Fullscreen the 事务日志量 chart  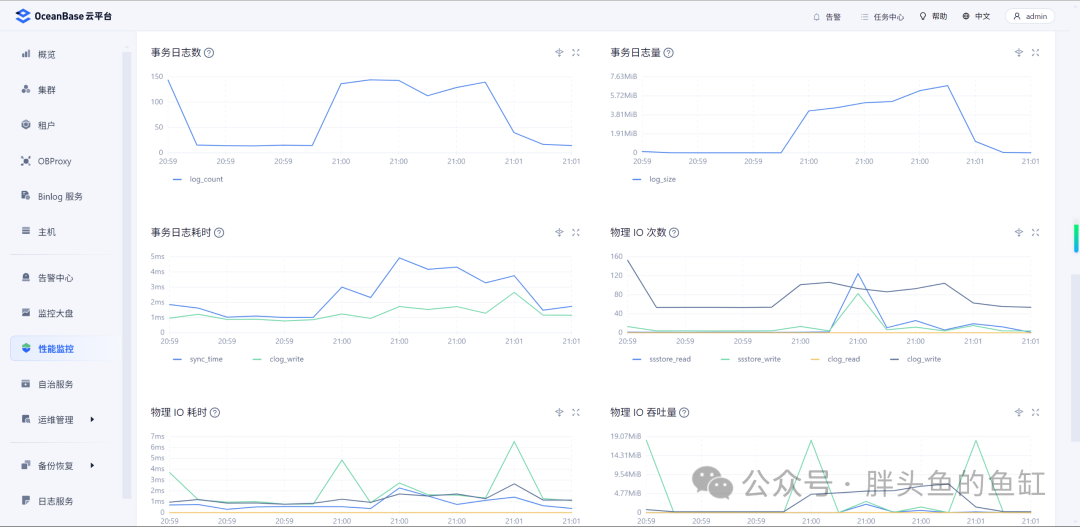click(1035, 52)
